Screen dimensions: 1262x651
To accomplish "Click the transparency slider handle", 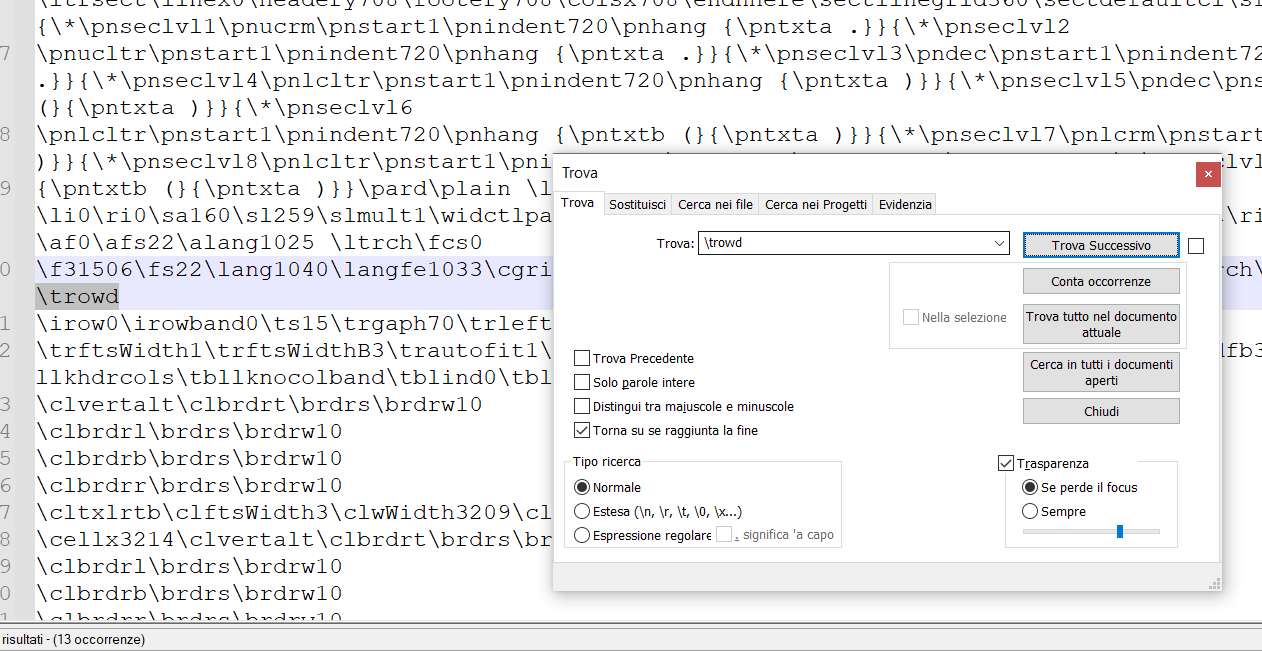I will [x=1120, y=531].
